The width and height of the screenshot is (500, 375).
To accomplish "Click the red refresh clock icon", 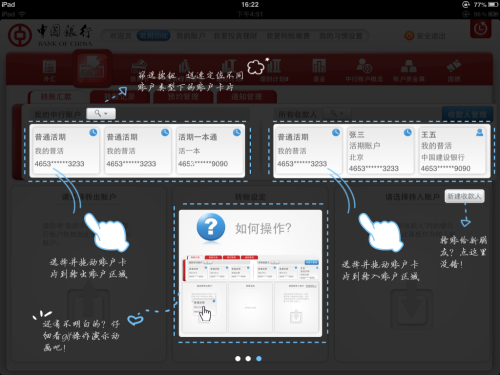I will pos(481,29).
